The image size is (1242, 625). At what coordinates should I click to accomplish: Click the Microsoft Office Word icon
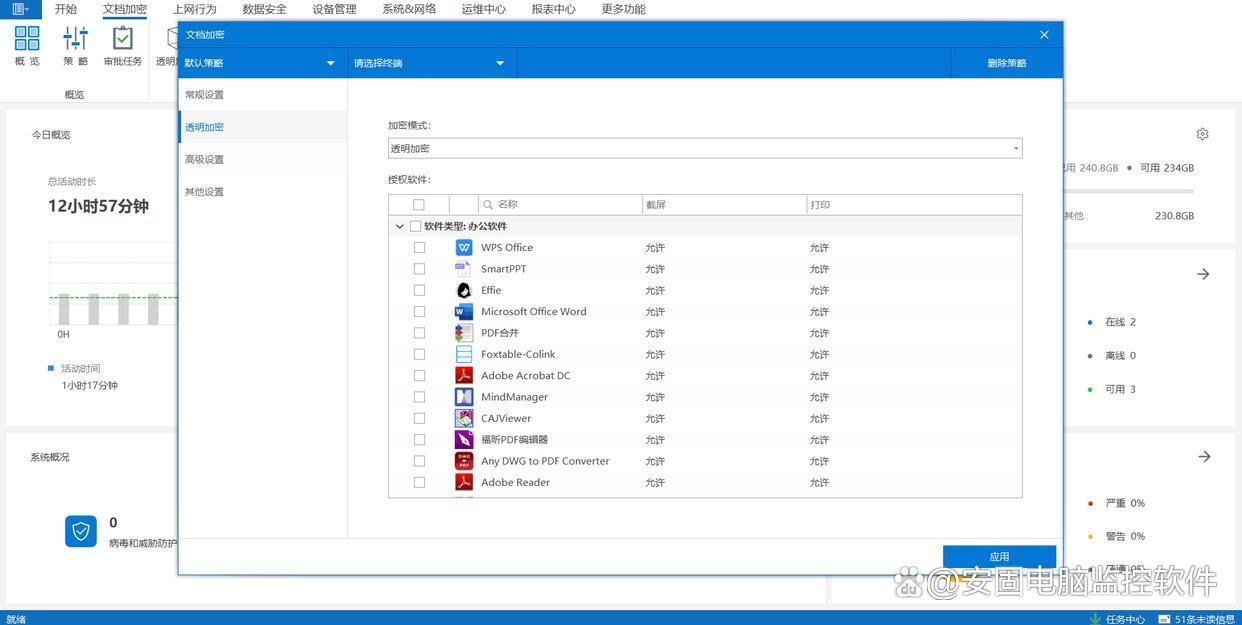pos(464,312)
